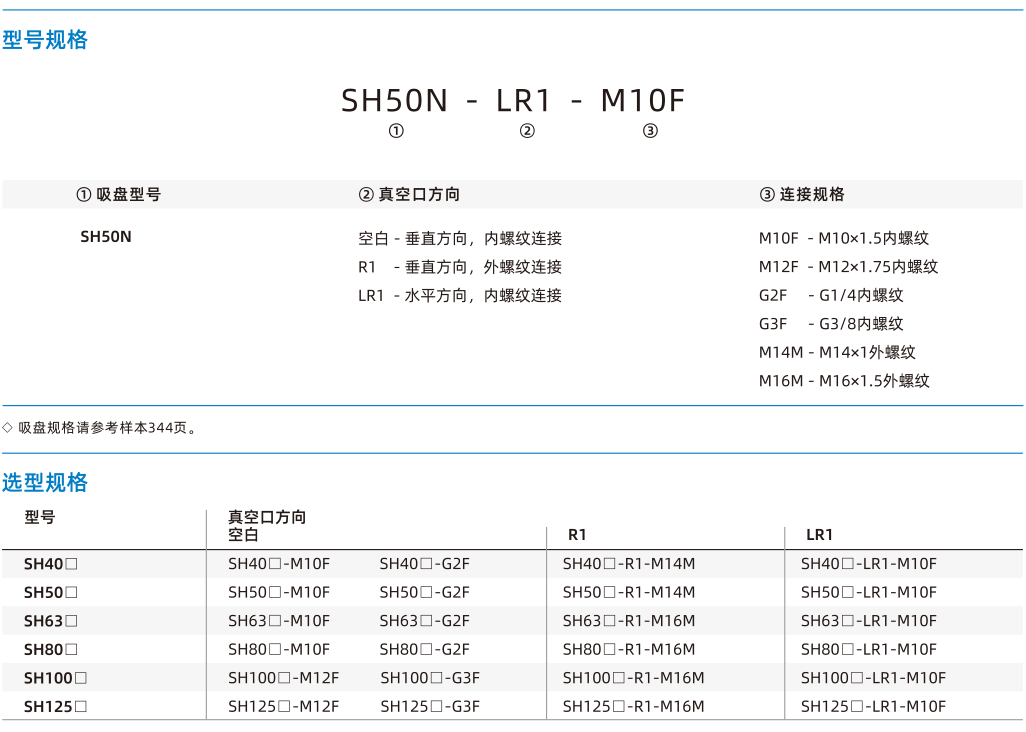Click the "选型规格" section heading
This screenshot has height=732, width=1026.
pyautogui.click(x=45, y=483)
